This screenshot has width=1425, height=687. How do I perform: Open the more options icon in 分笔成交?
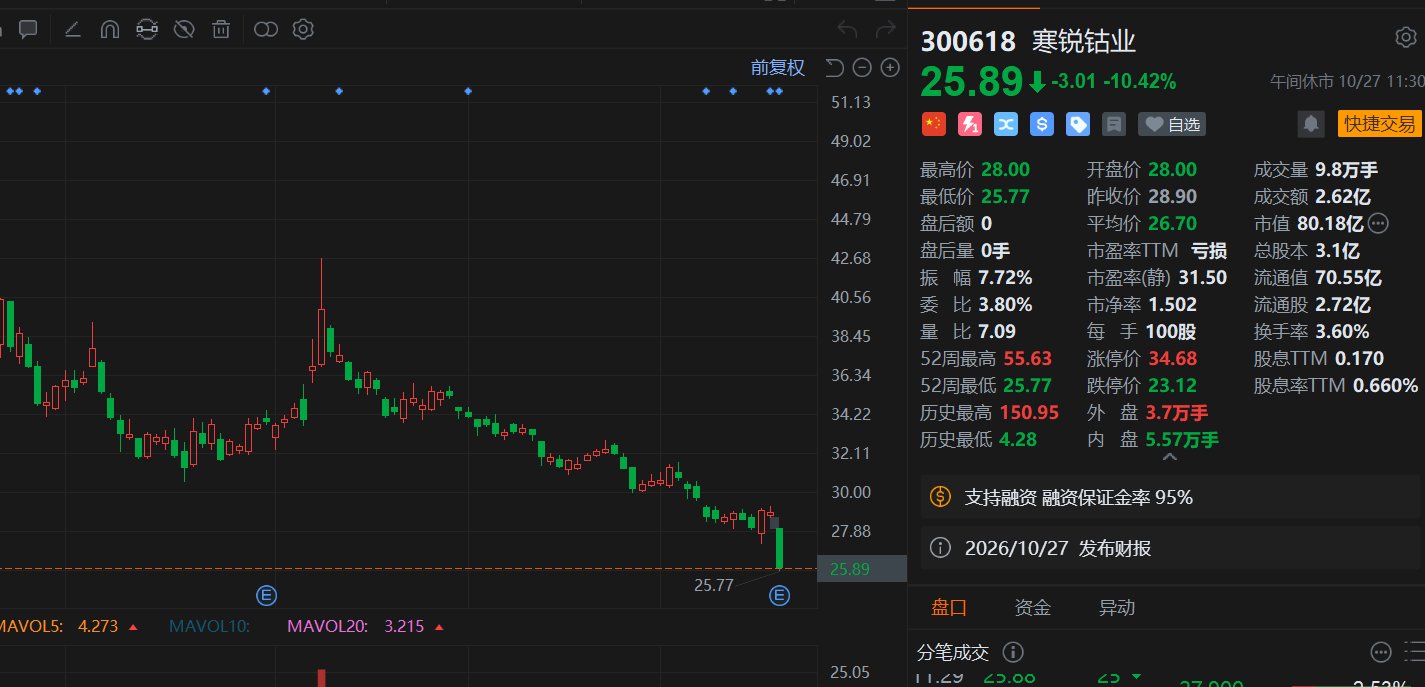(x=1381, y=653)
